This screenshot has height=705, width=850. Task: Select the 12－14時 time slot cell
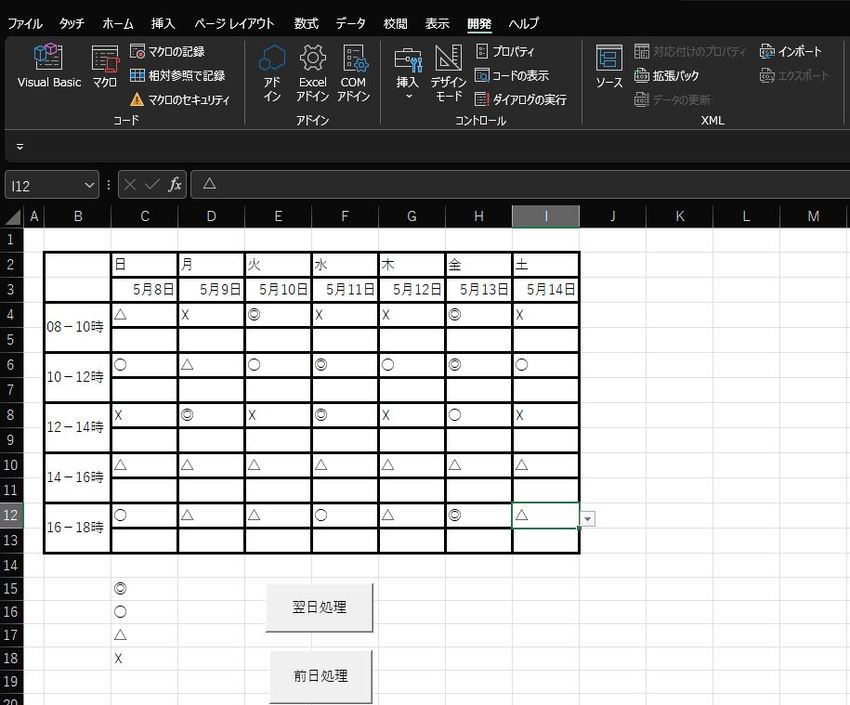coord(78,427)
